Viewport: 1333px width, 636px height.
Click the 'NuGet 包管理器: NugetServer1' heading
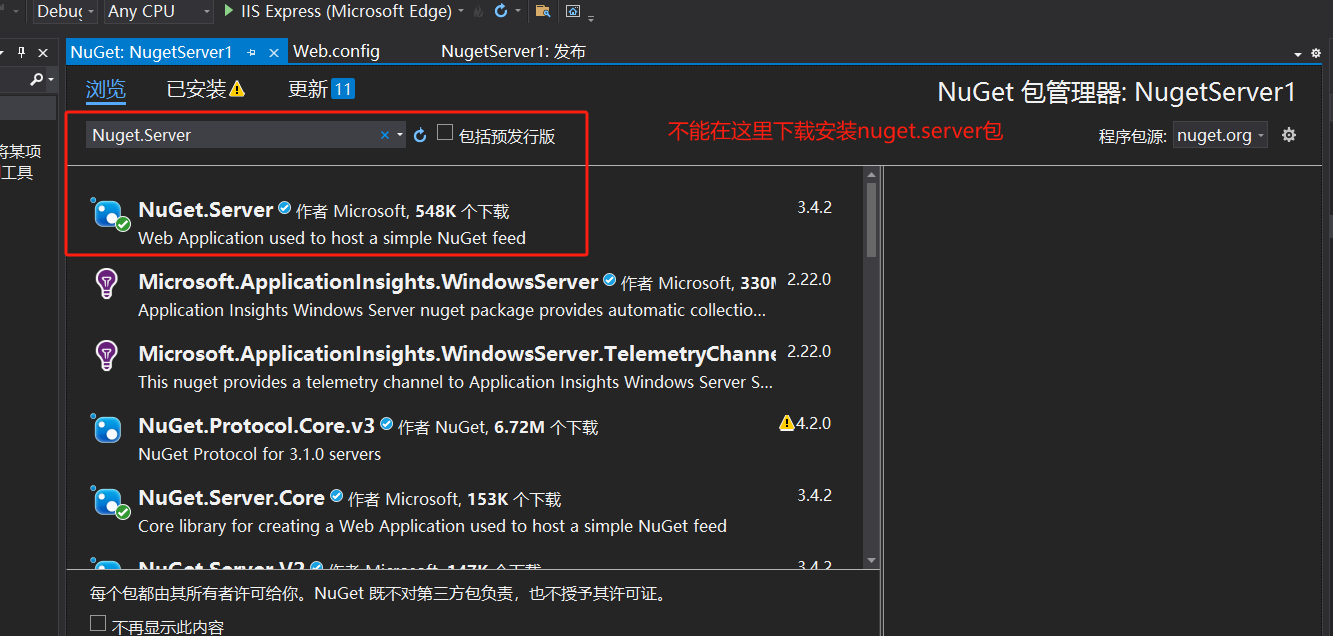pyautogui.click(x=1116, y=92)
